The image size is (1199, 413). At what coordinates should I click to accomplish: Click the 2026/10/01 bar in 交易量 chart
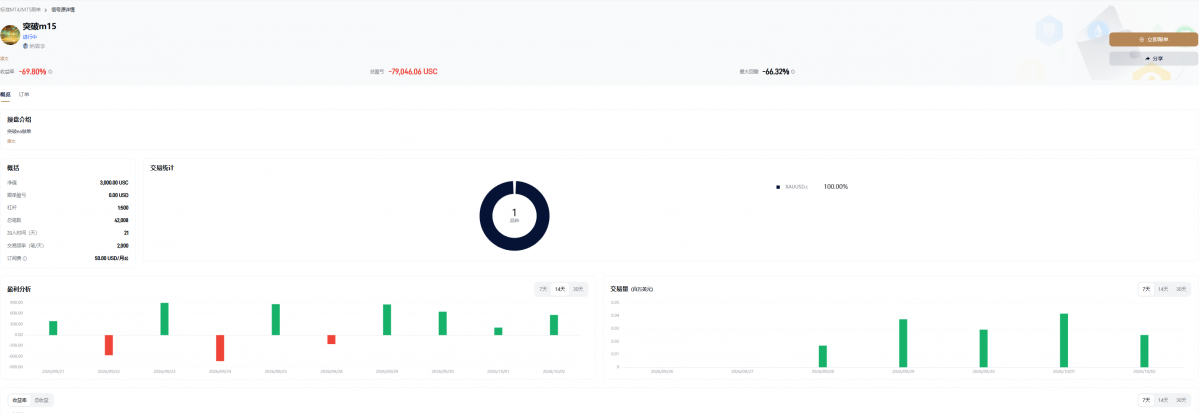(1064, 340)
